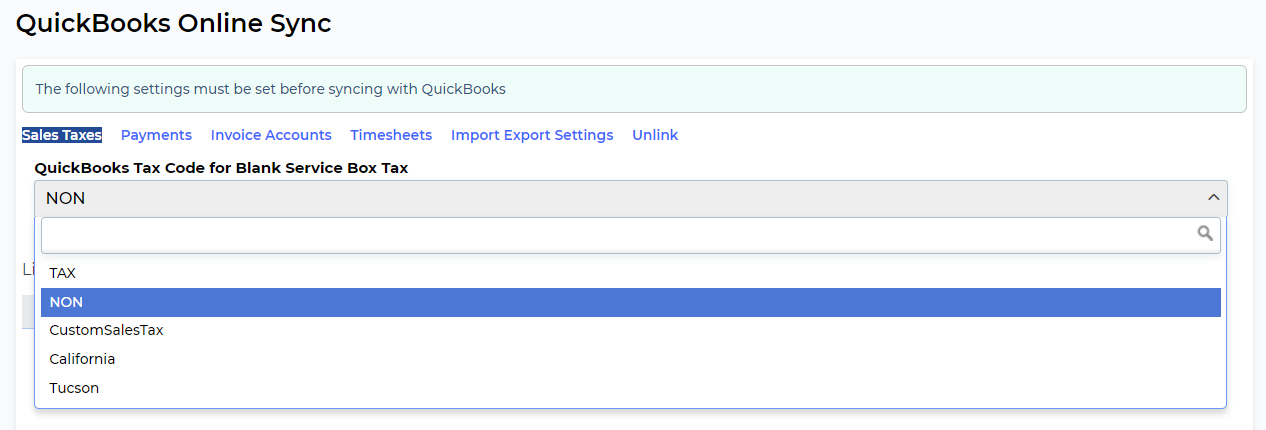Choose Tucson tax code option
1266x430 pixels.
[631, 388]
